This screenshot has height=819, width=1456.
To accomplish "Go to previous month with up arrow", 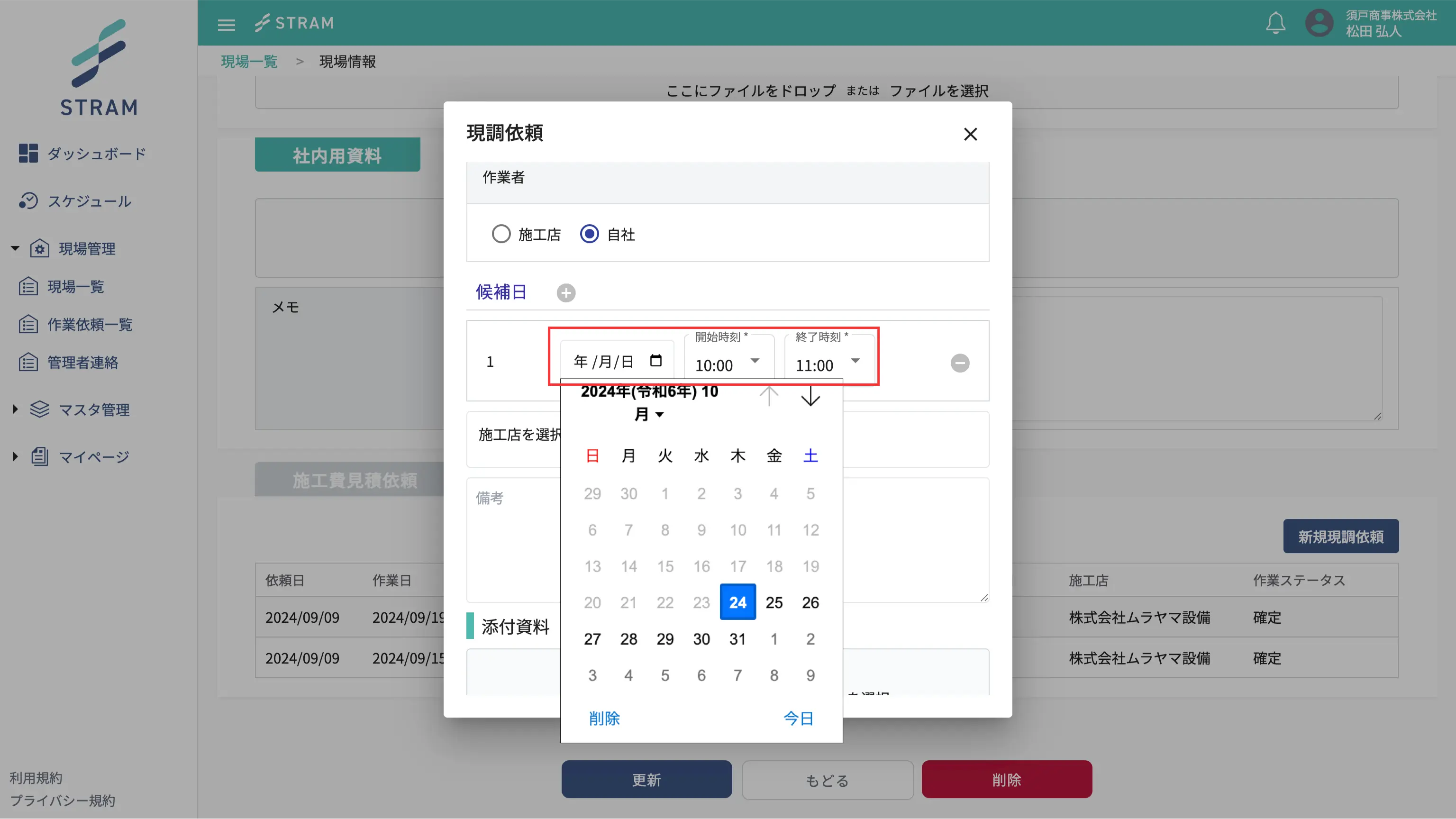I will tap(769, 396).
